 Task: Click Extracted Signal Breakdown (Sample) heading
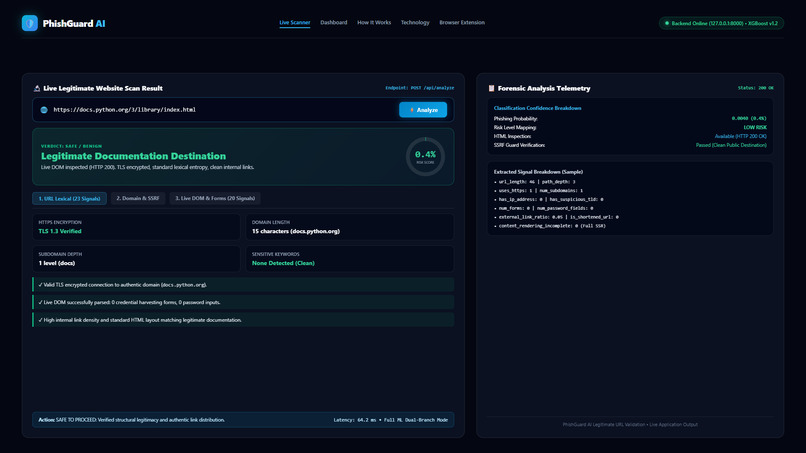[x=538, y=172]
